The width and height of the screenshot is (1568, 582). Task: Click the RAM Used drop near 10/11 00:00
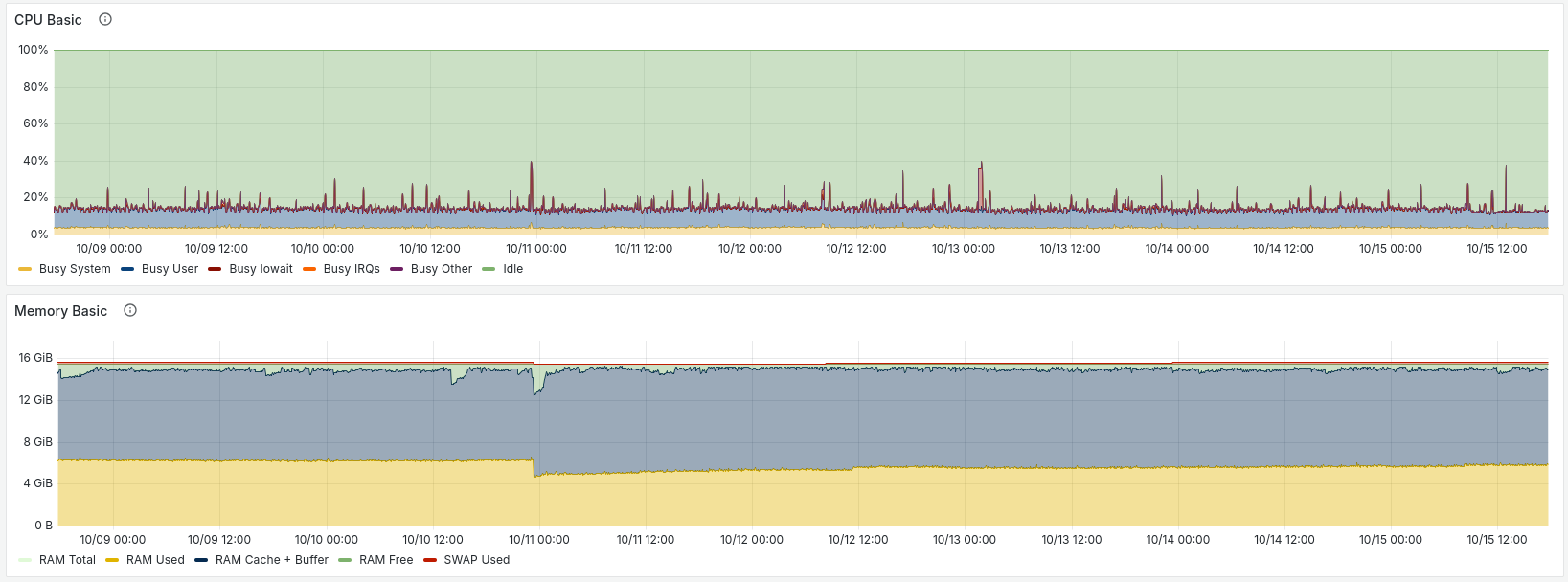(x=534, y=468)
